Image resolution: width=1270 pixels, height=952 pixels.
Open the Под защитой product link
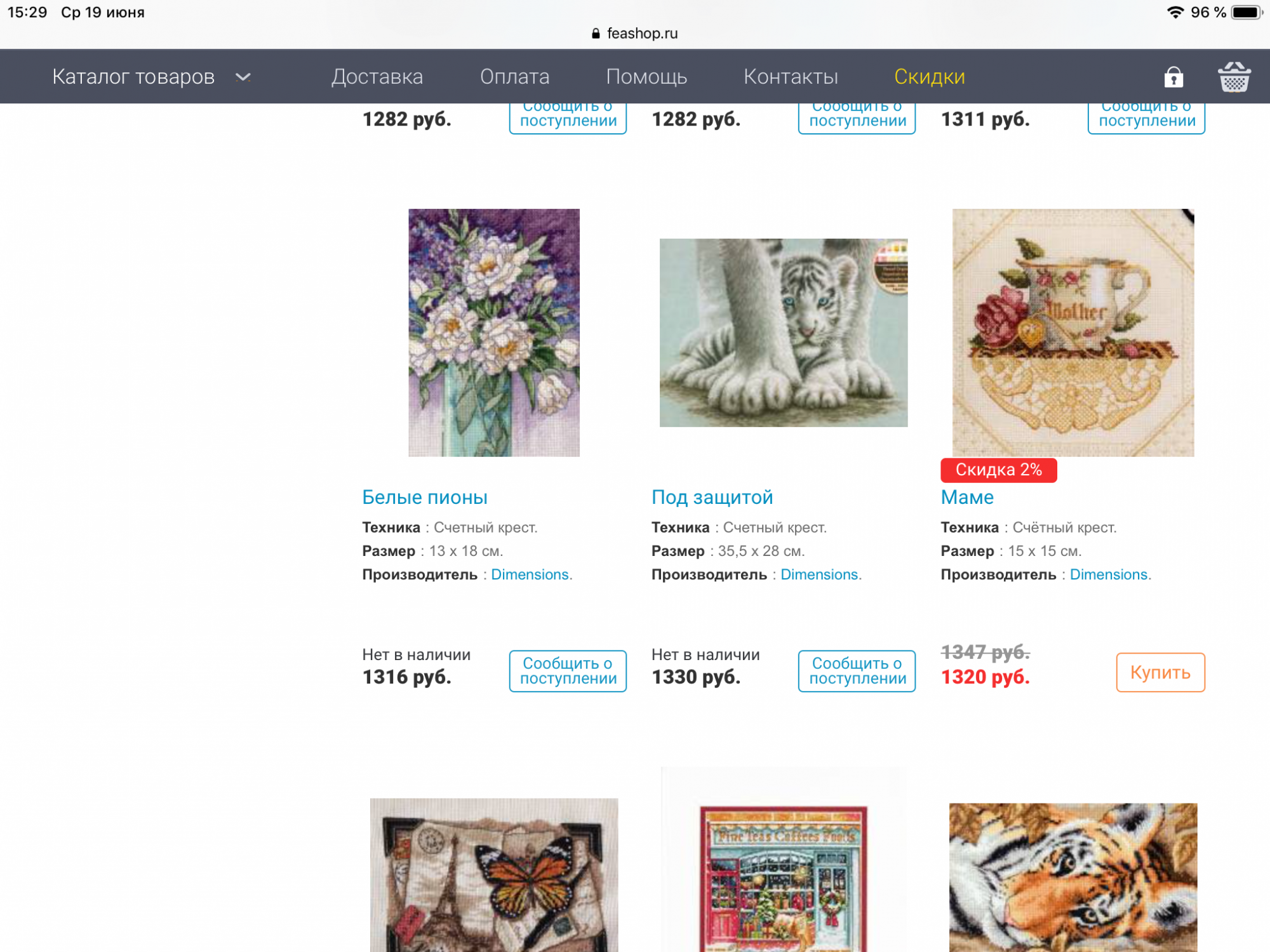pyautogui.click(x=712, y=497)
